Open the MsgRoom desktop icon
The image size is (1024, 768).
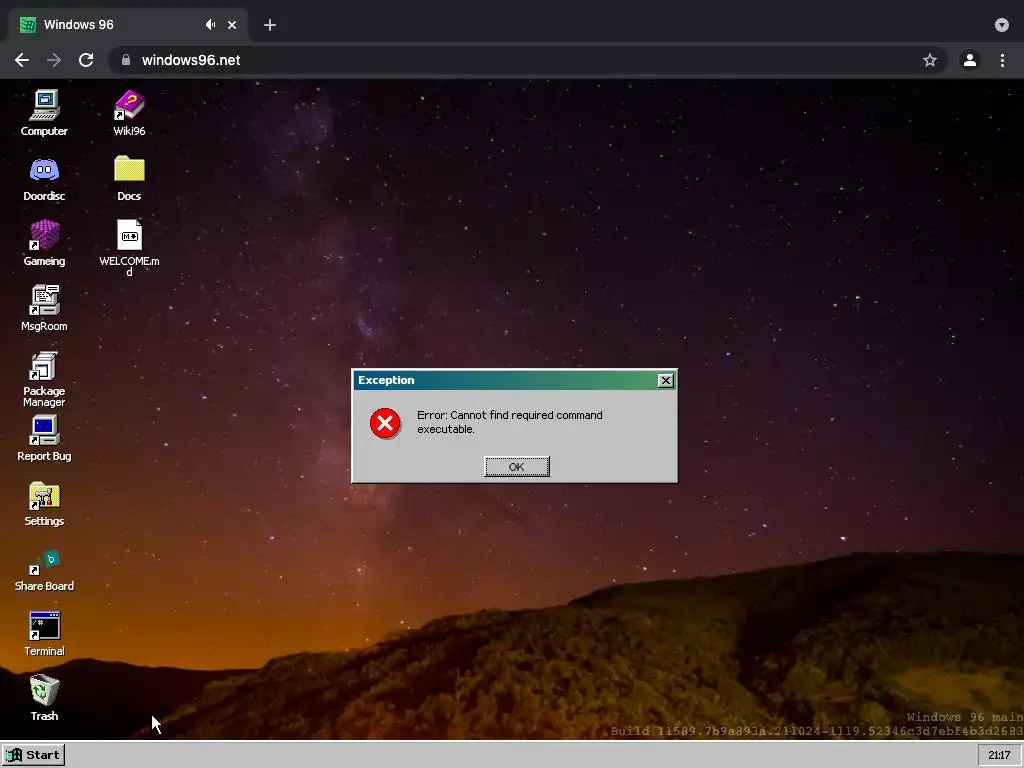coord(44,308)
